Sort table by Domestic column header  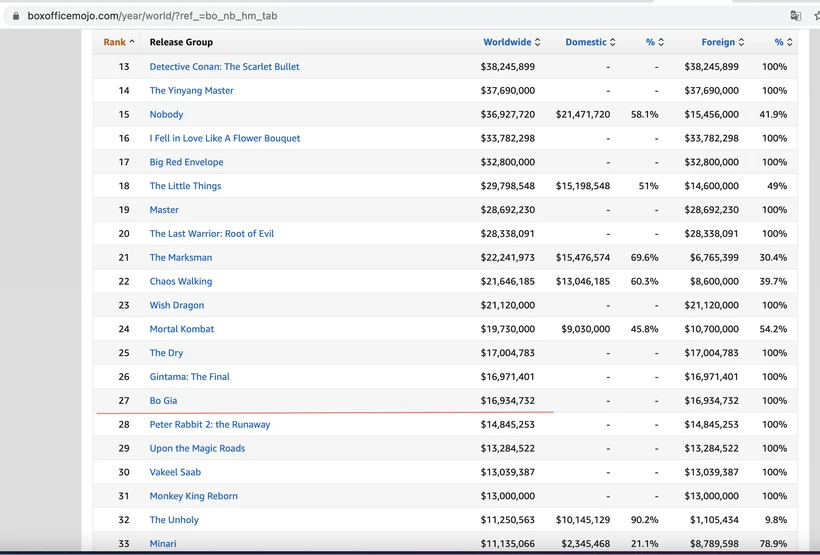pos(586,42)
